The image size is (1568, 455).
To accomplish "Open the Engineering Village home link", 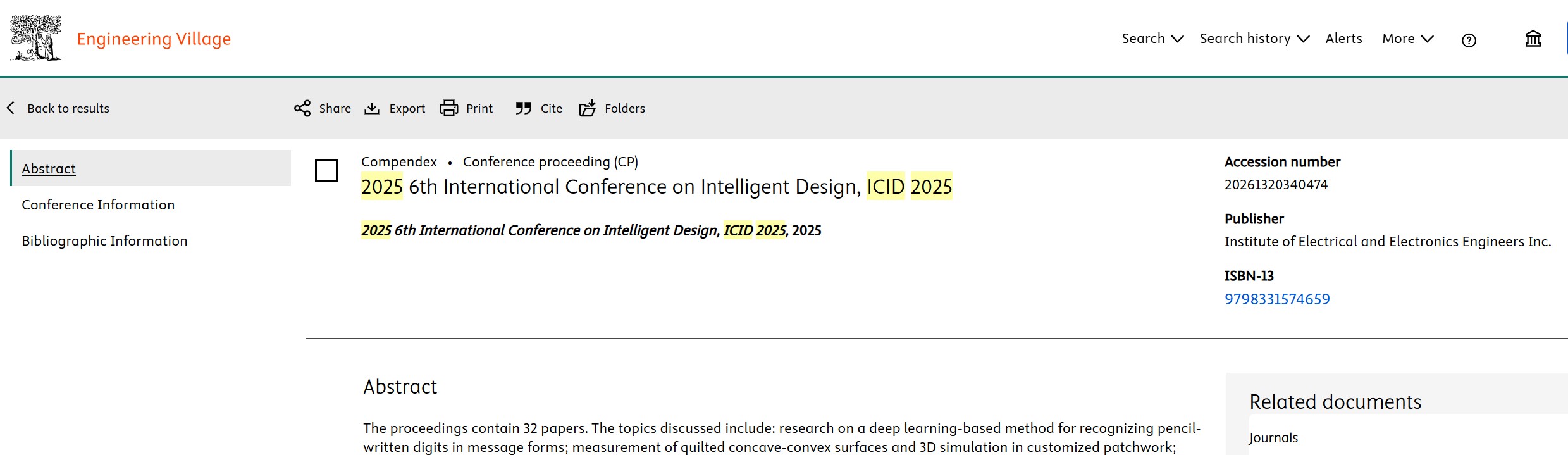I will coord(154,39).
